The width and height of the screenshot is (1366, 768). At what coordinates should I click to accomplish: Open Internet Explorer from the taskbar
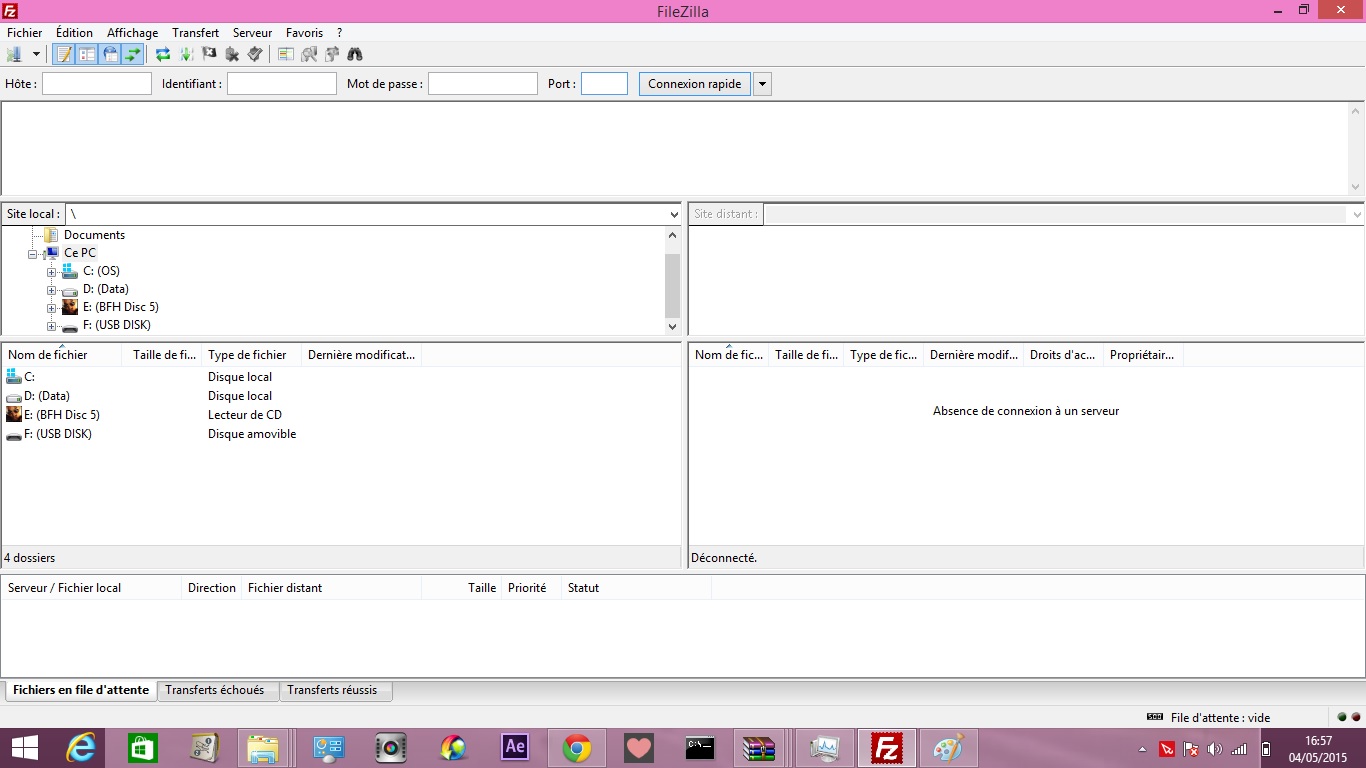81,748
